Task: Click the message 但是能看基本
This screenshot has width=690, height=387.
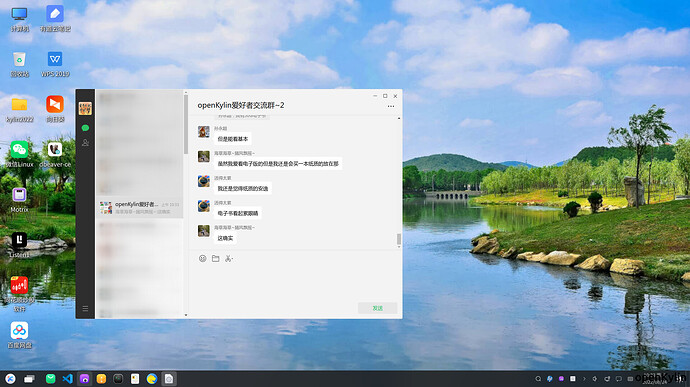Action: tap(233, 139)
